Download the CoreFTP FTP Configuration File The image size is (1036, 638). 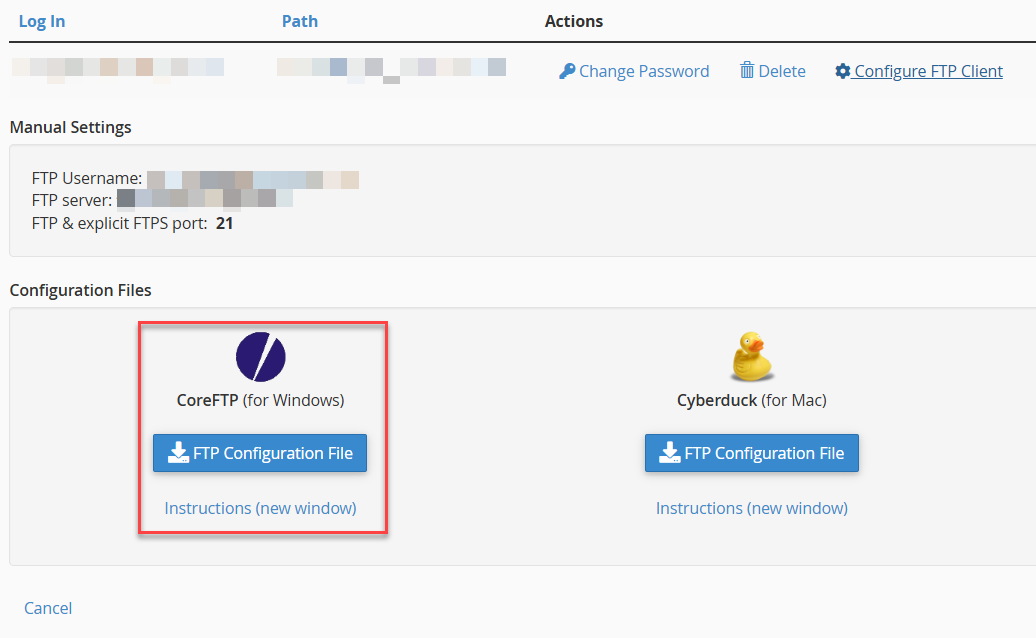pos(260,453)
